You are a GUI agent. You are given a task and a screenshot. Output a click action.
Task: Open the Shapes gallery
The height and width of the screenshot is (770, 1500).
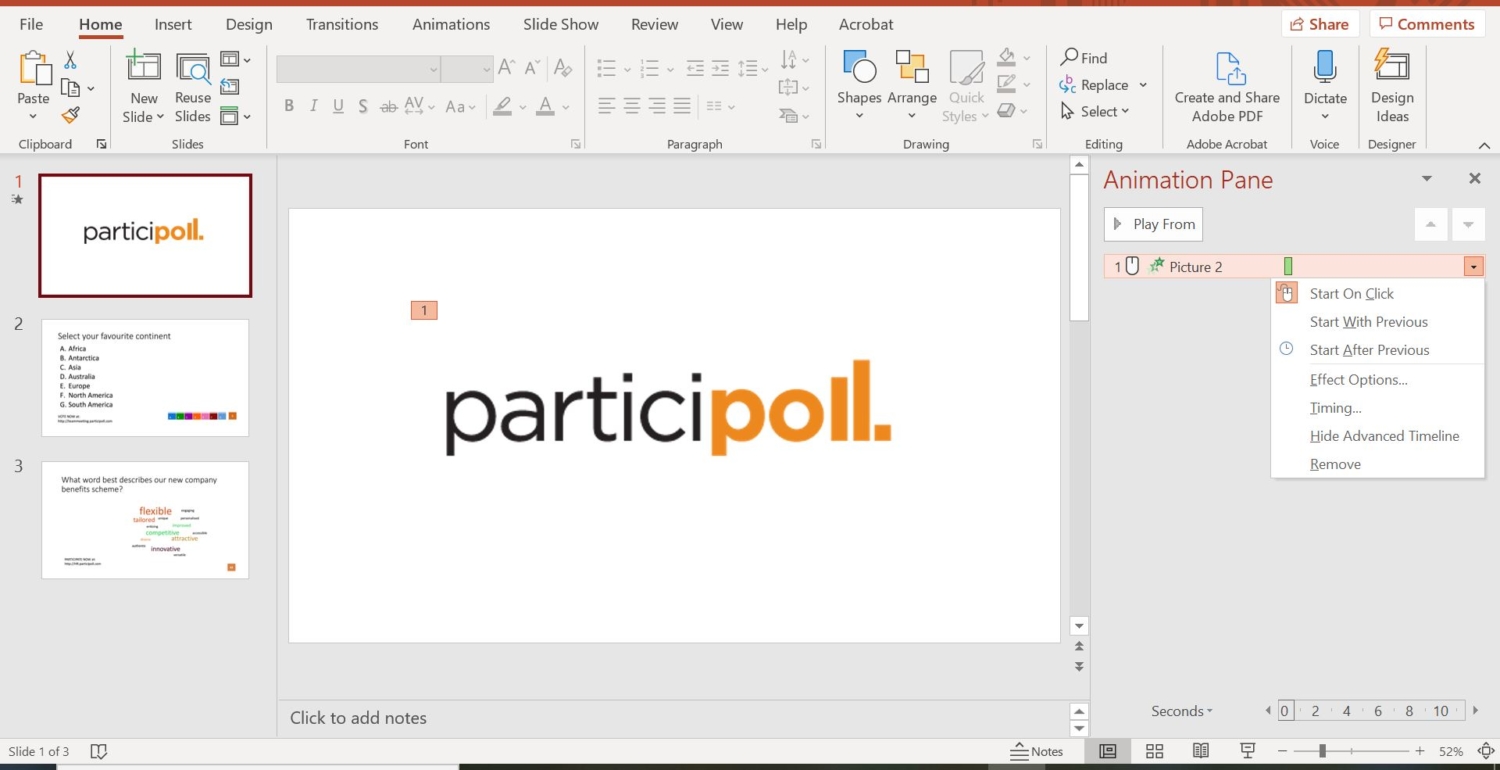859,84
